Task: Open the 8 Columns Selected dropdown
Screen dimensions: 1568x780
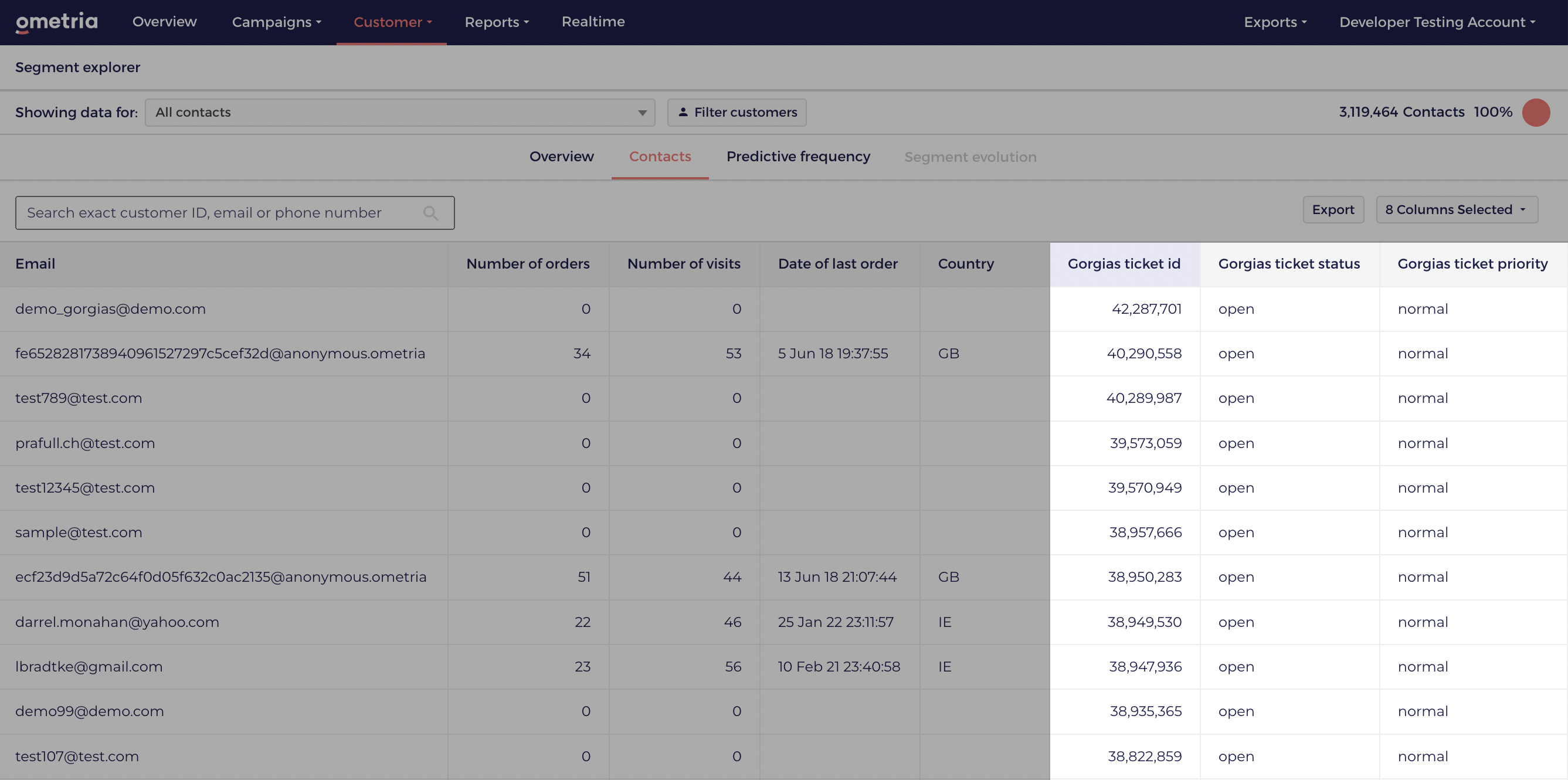Action: (1457, 209)
